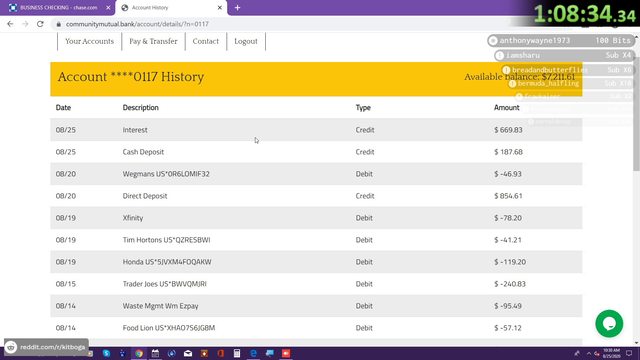
Task: View site info via the padlock icon
Action: point(59,24)
